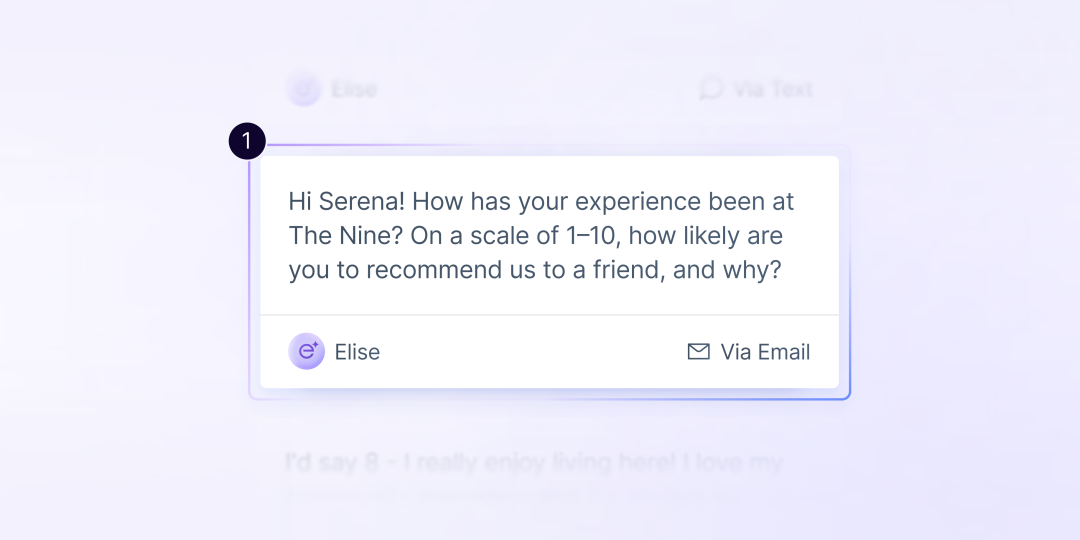Click the sparkle on the Elise logo
The image size is (1080, 540).
click(x=315, y=345)
